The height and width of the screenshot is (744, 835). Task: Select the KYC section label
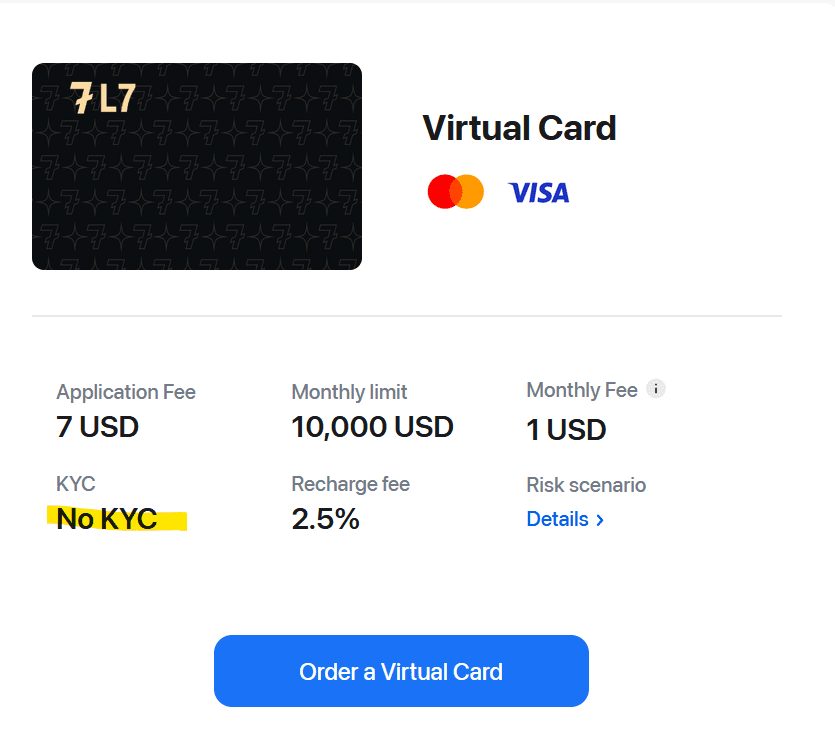75,484
